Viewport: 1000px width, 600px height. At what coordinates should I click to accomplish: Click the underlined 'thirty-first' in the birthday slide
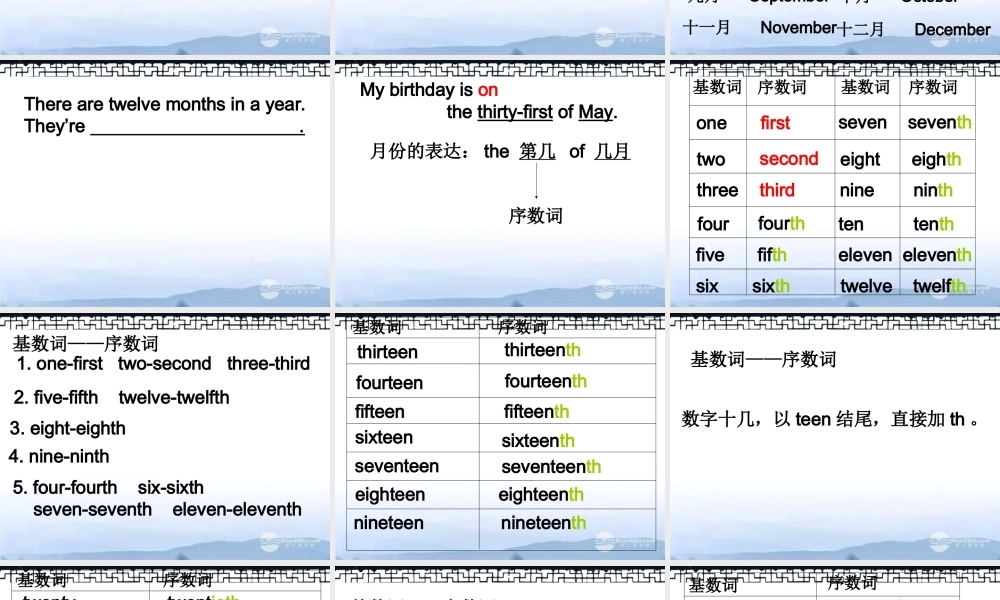tap(515, 112)
